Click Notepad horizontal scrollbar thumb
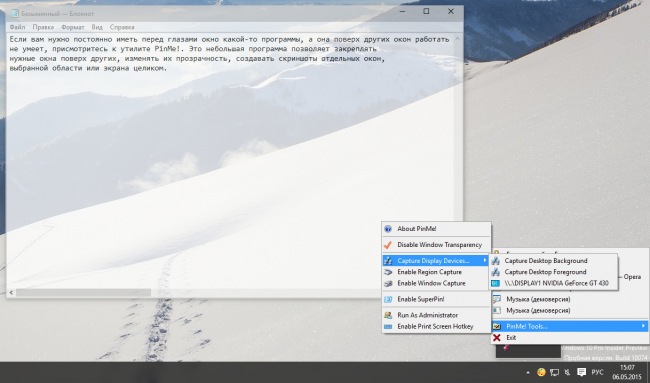This screenshot has height=383, width=650. [x=83, y=293]
